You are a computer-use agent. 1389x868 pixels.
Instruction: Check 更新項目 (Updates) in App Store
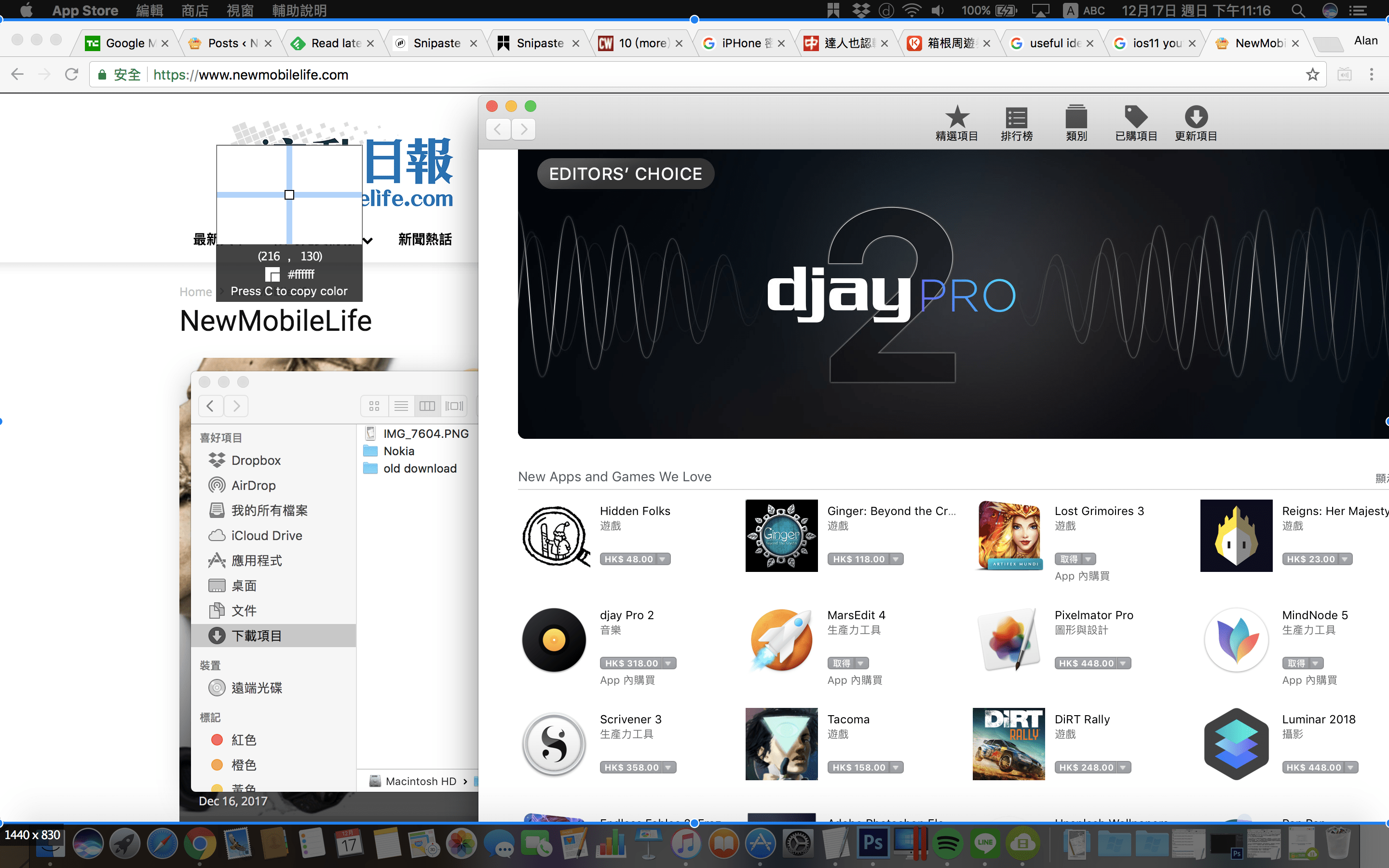point(1196,122)
